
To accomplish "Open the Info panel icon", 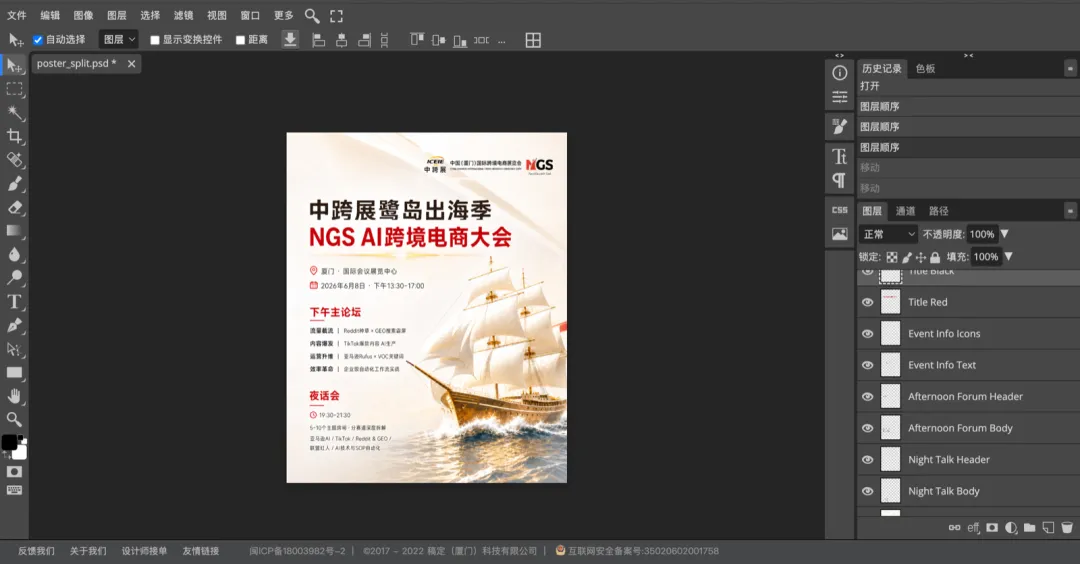I will pyautogui.click(x=840, y=72).
